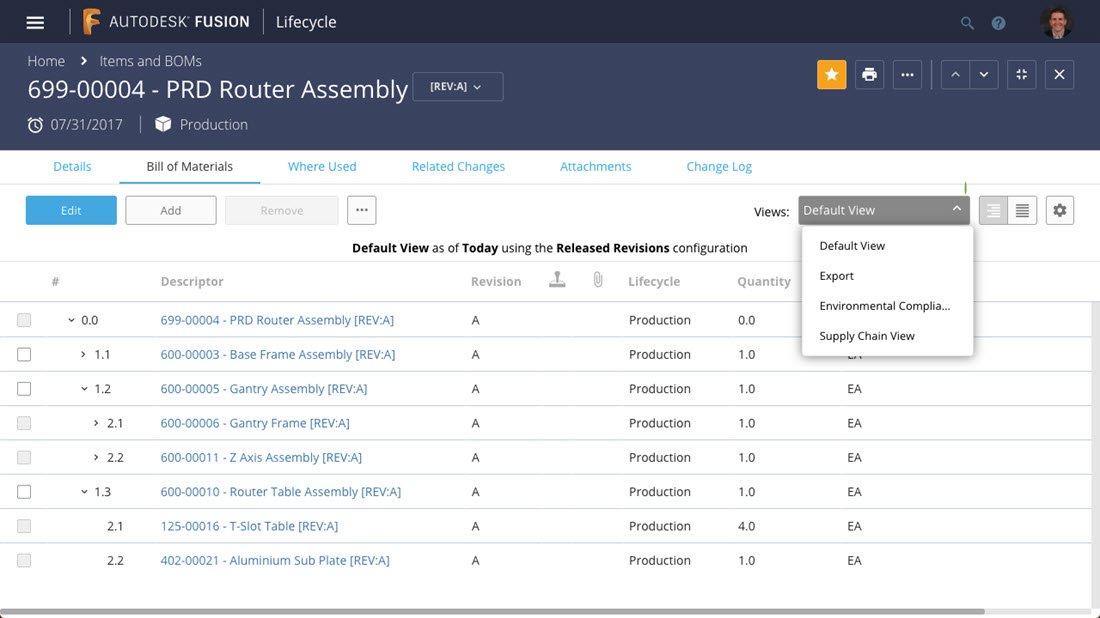Open the user profile avatar
1100x618 pixels.
pos(1057,22)
